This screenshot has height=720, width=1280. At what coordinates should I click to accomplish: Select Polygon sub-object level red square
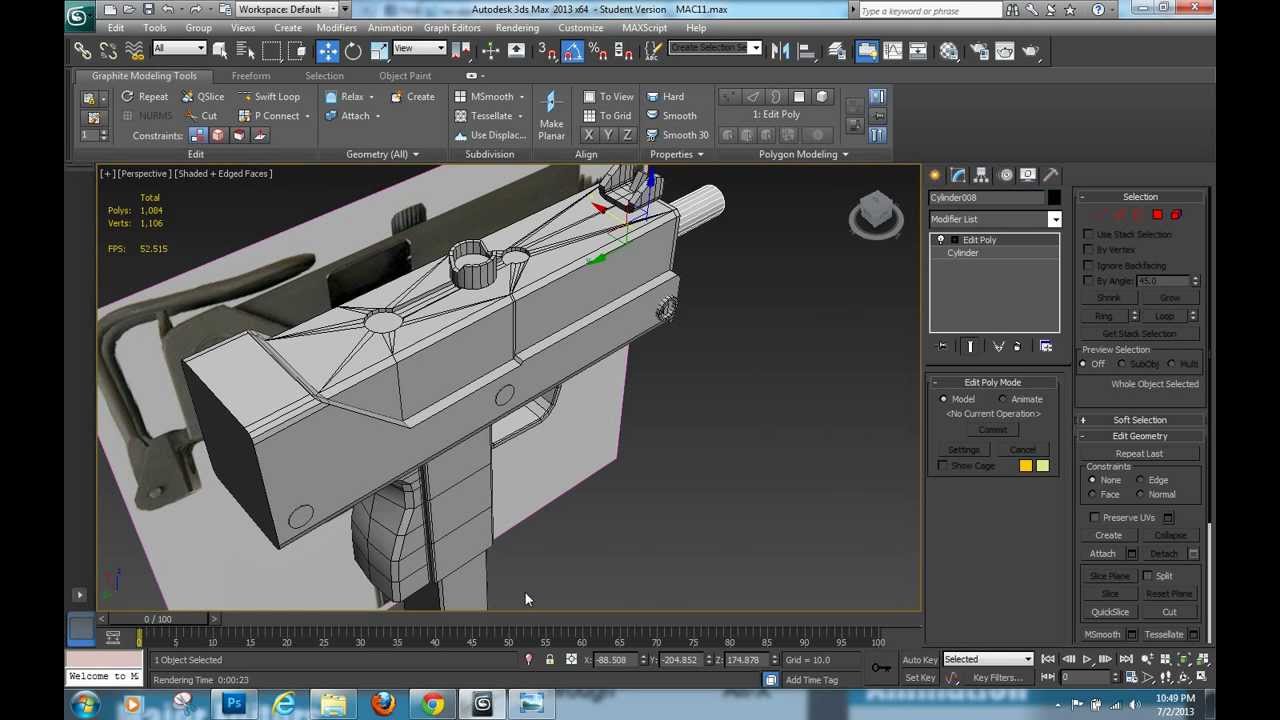[1157, 215]
